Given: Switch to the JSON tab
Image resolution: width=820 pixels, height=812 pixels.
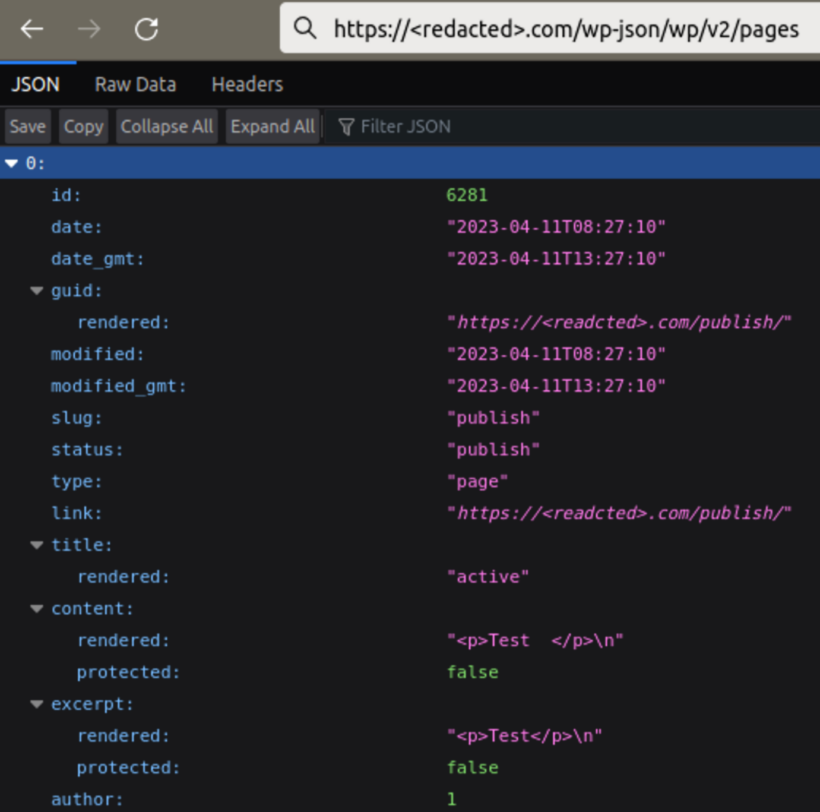Looking at the screenshot, I should 35,84.
